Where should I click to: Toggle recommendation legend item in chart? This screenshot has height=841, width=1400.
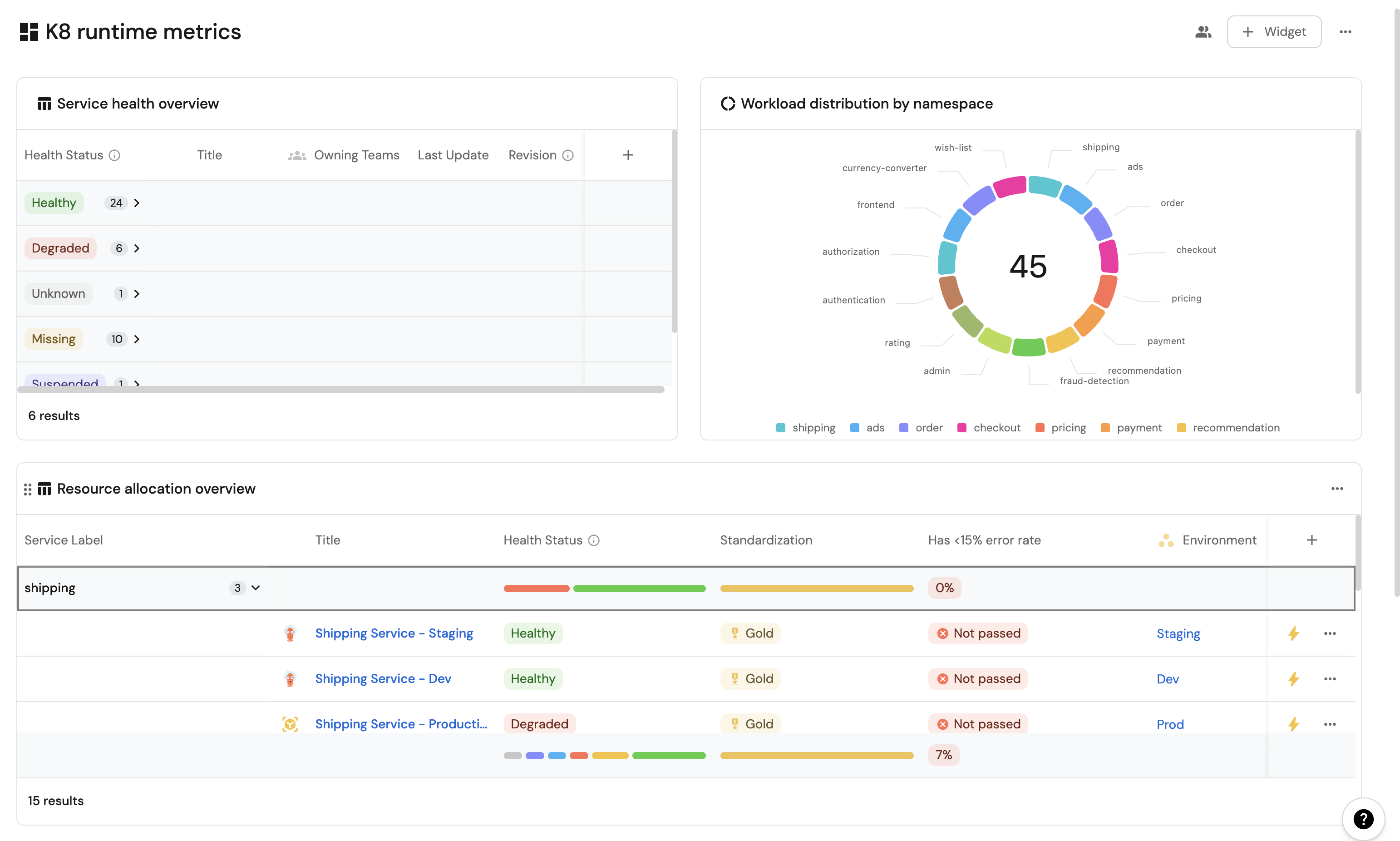coord(1228,428)
